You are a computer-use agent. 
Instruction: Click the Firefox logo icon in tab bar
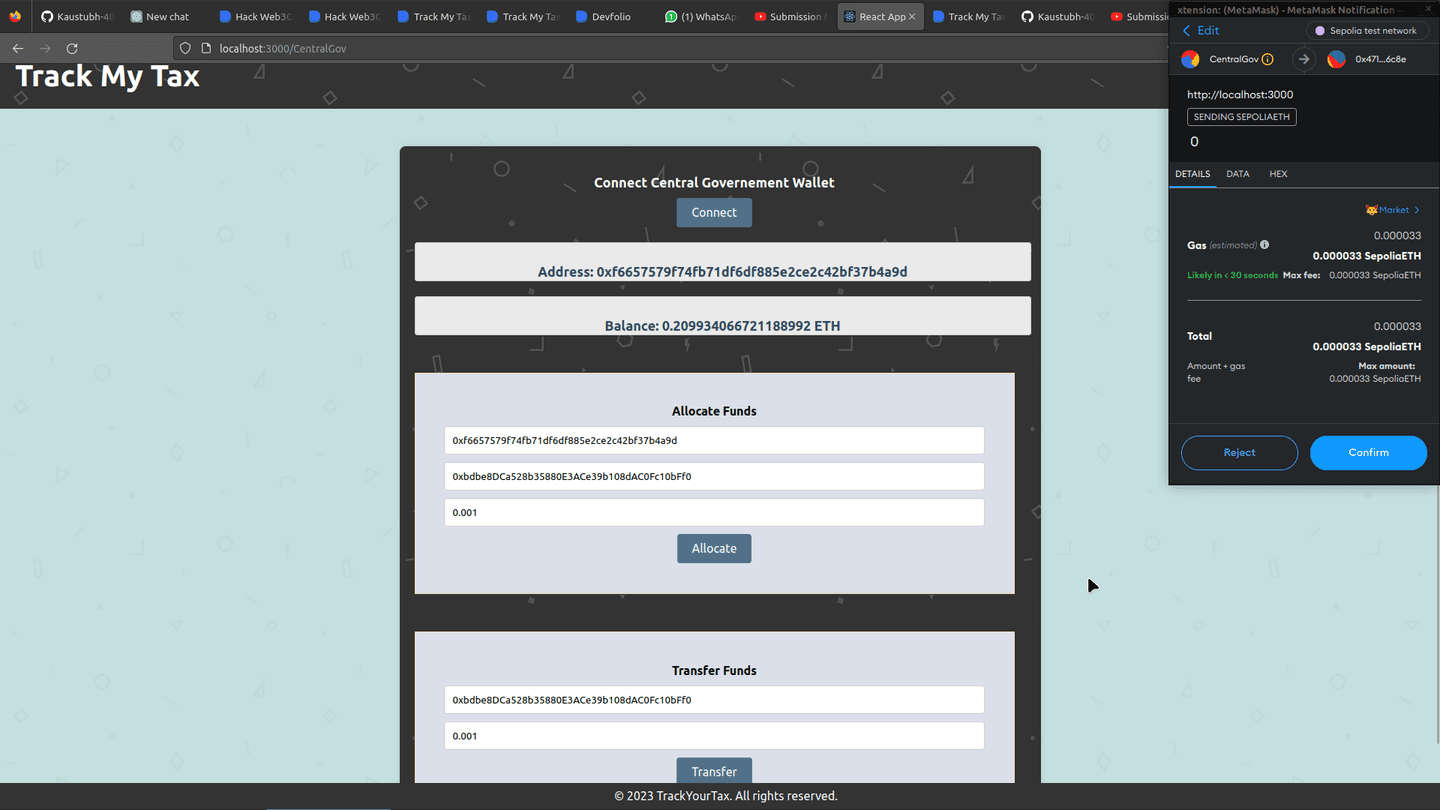point(15,16)
